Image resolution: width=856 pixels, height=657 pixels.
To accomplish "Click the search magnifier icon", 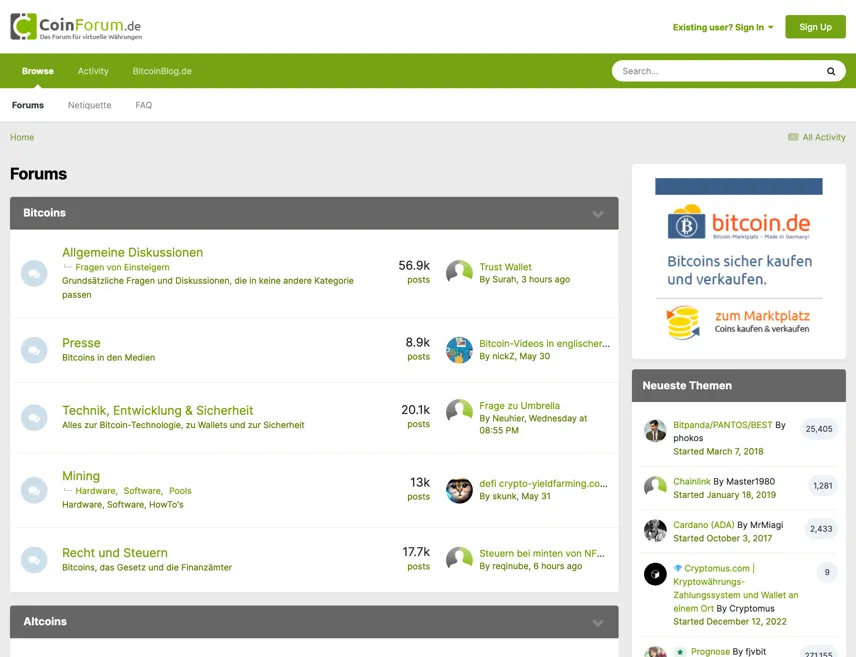I will point(830,71).
